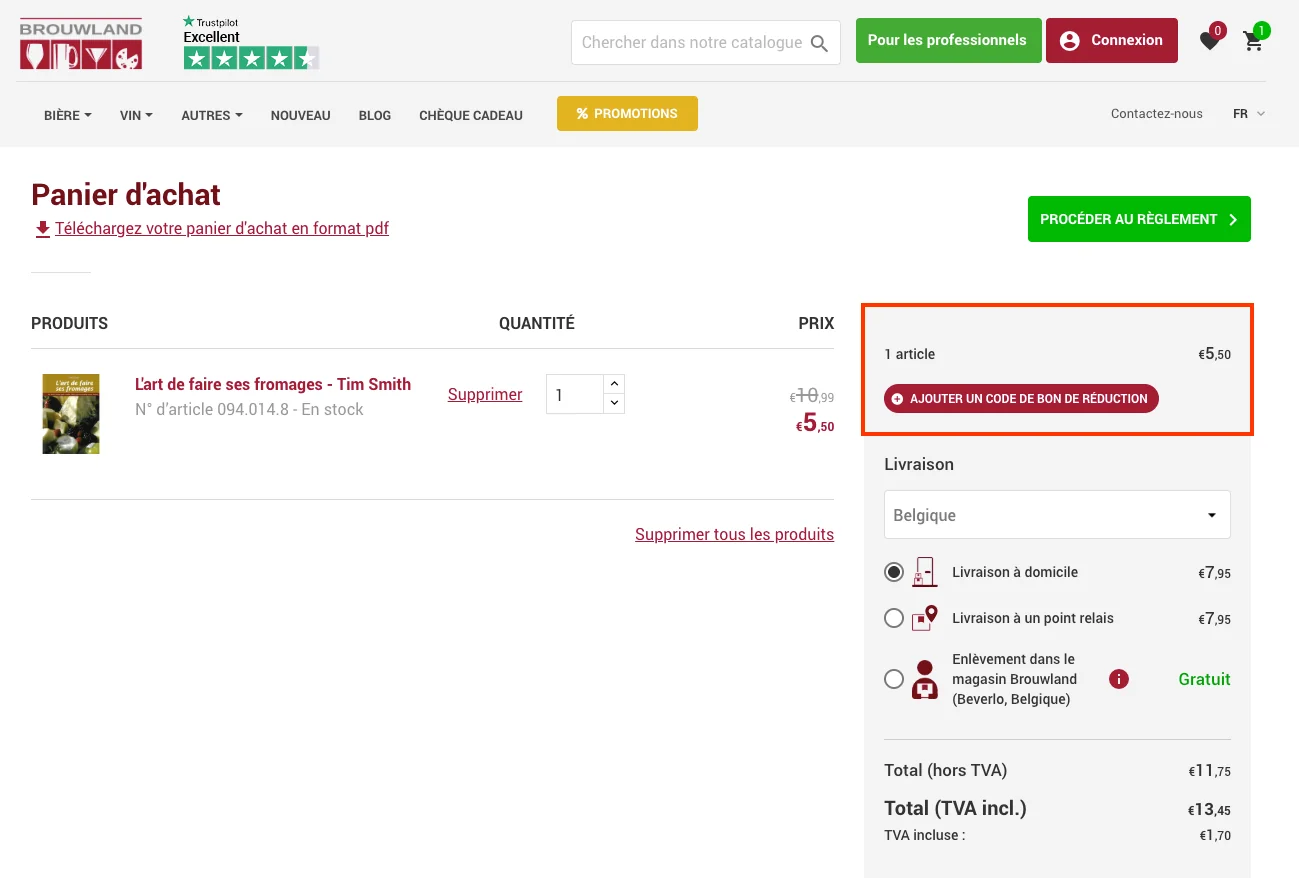Click the Brouwland logo
Screen dimensions: 1299x878
coord(80,42)
